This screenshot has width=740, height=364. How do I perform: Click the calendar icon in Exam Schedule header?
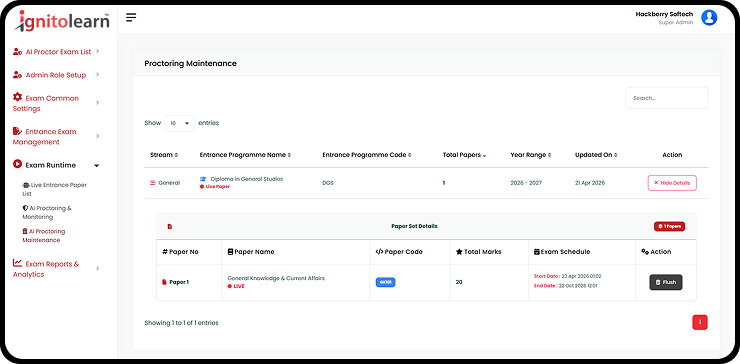tap(537, 252)
